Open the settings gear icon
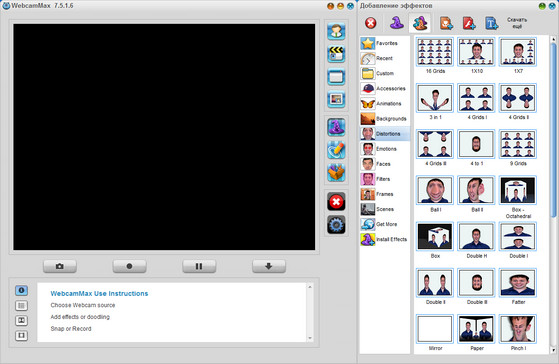The image size is (559, 364). tap(336, 225)
